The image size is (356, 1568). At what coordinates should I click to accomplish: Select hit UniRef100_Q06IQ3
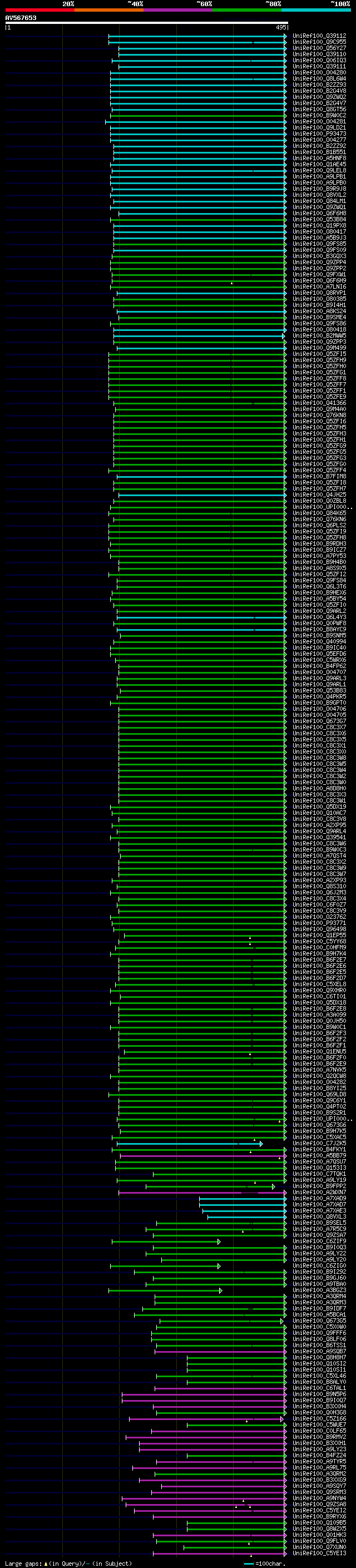[x=319, y=60]
